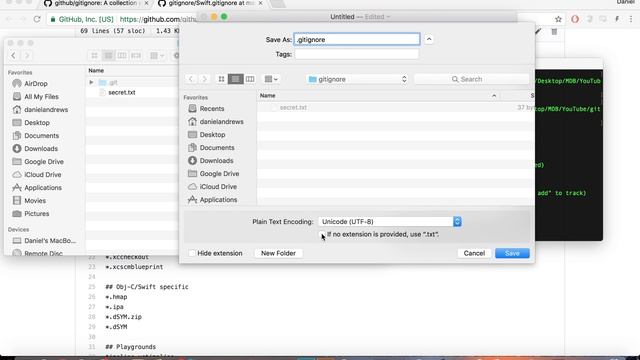Screen dimensions: 640x360
Task: Switch Finder window to column view
Action: [x=122, y=56]
